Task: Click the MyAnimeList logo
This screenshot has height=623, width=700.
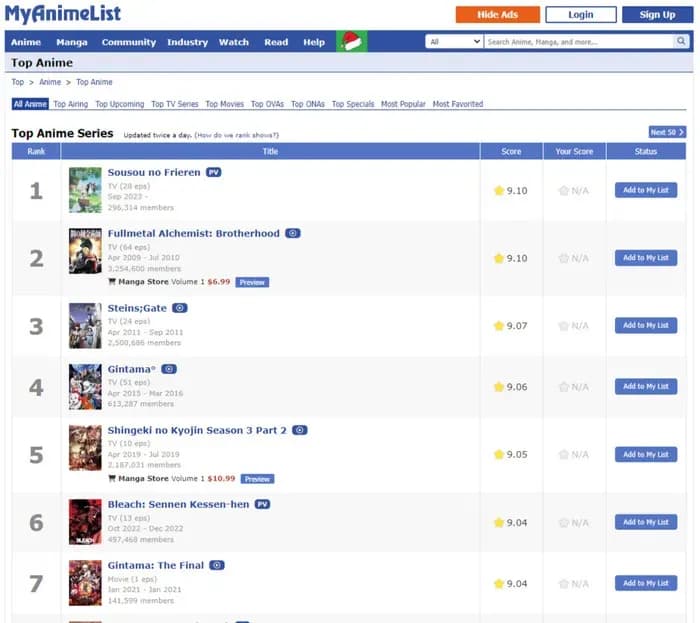Action: click(63, 14)
